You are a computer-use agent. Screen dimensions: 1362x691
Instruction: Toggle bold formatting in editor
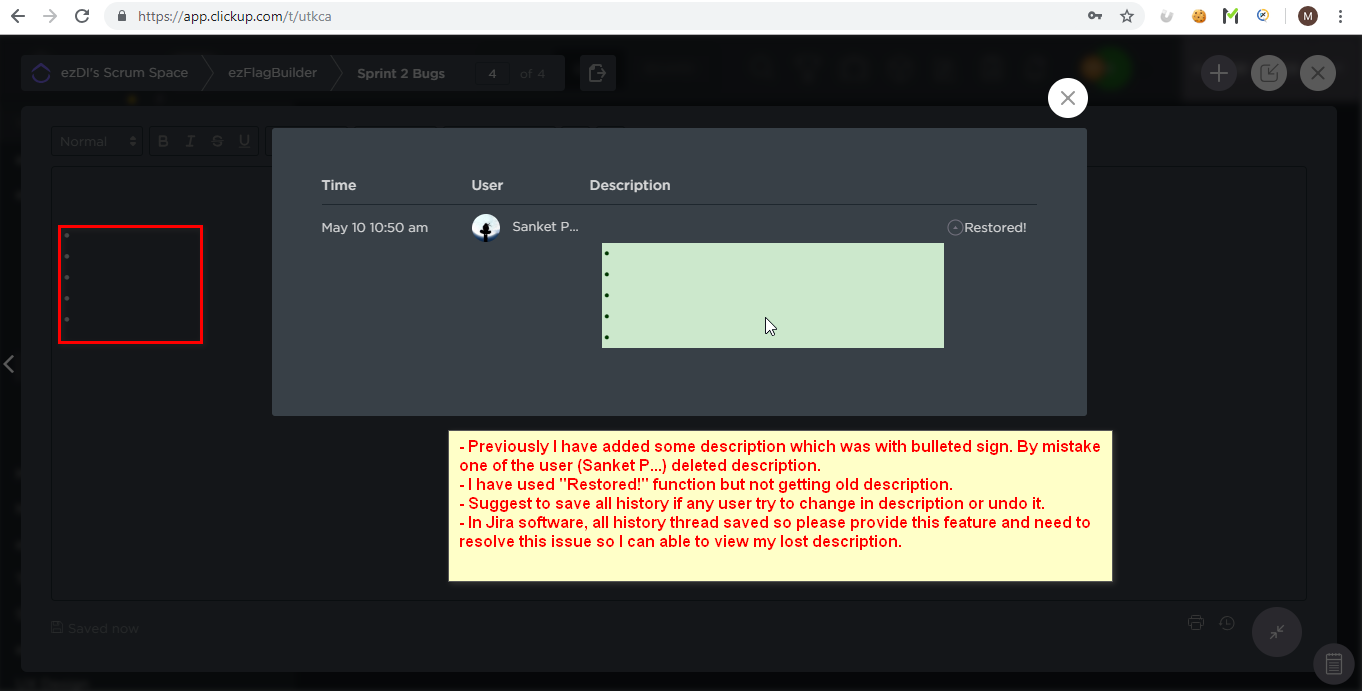click(163, 142)
